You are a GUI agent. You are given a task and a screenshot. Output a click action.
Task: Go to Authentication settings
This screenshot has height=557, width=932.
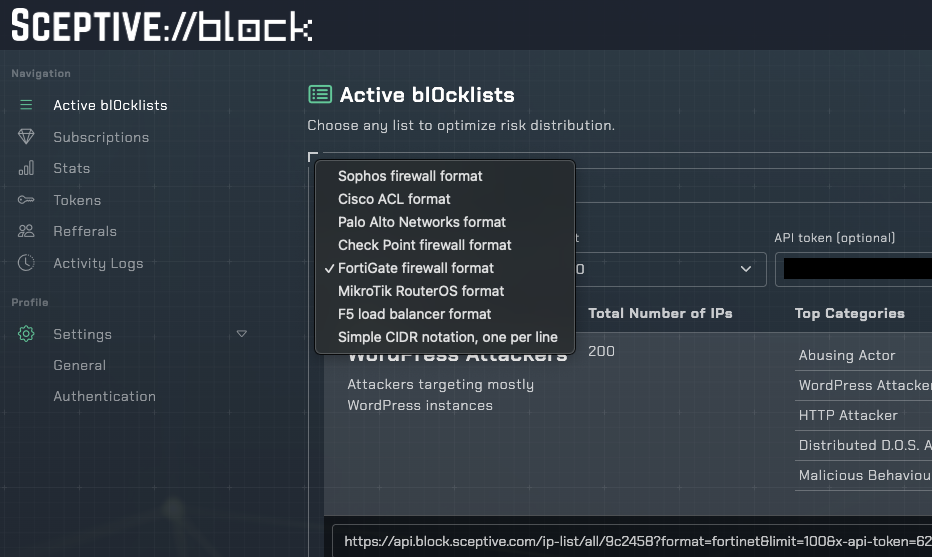tap(104, 396)
